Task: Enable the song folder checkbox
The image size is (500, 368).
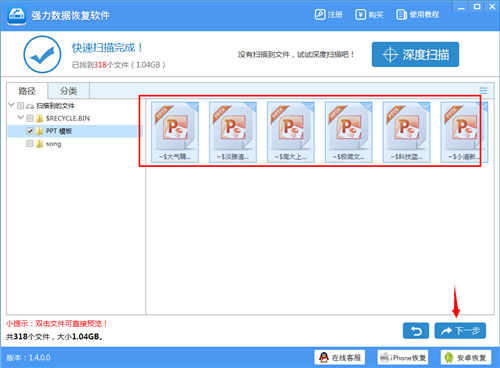Action: pyautogui.click(x=30, y=144)
